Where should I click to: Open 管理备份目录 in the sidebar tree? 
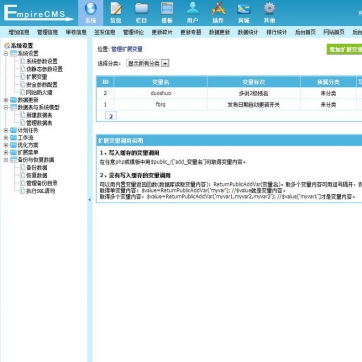42,183
